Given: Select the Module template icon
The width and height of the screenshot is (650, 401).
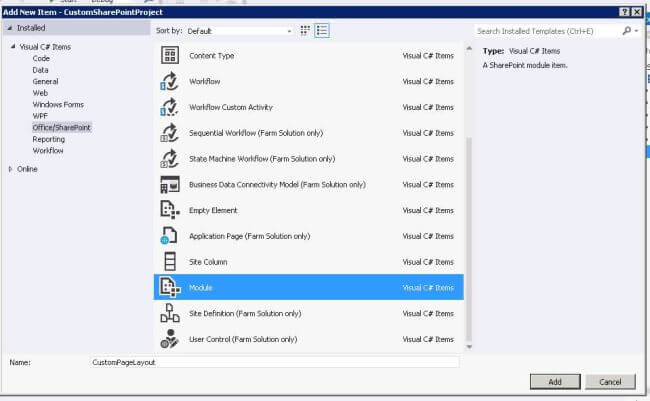Looking at the screenshot, I should pyautogui.click(x=170, y=287).
